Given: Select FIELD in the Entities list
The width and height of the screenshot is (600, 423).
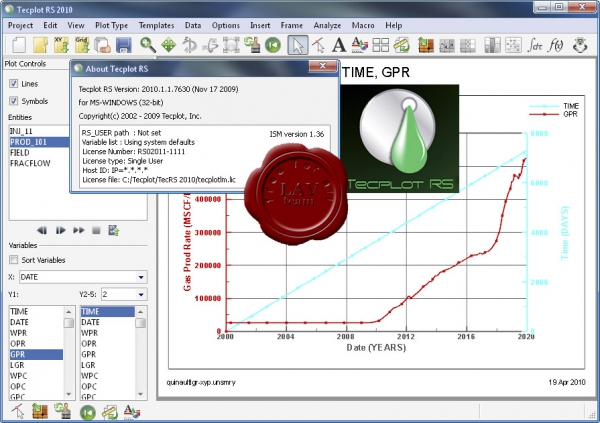Looking at the screenshot, I should click(39, 153).
